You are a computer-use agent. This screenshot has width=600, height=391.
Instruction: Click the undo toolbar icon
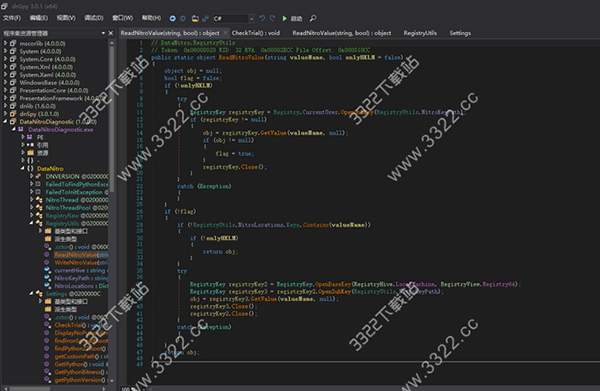click(262, 18)
